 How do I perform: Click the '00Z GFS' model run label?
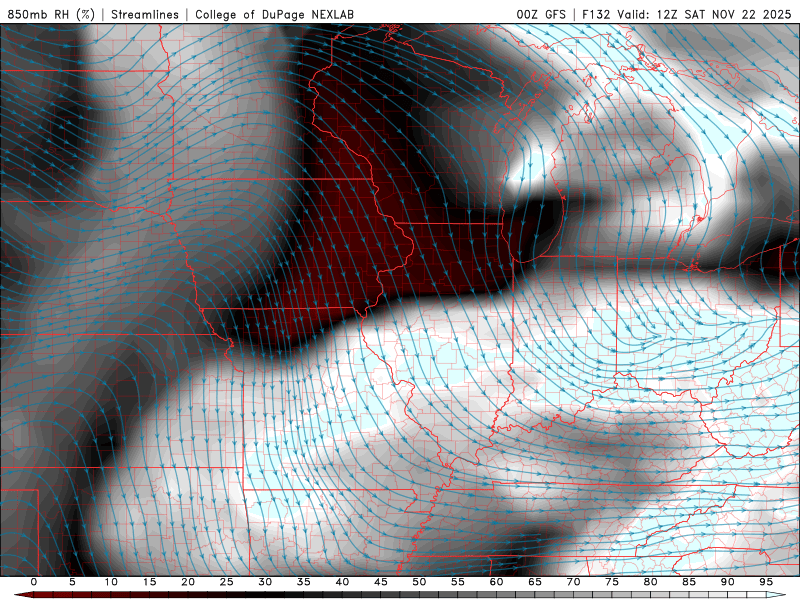[541, 14]
